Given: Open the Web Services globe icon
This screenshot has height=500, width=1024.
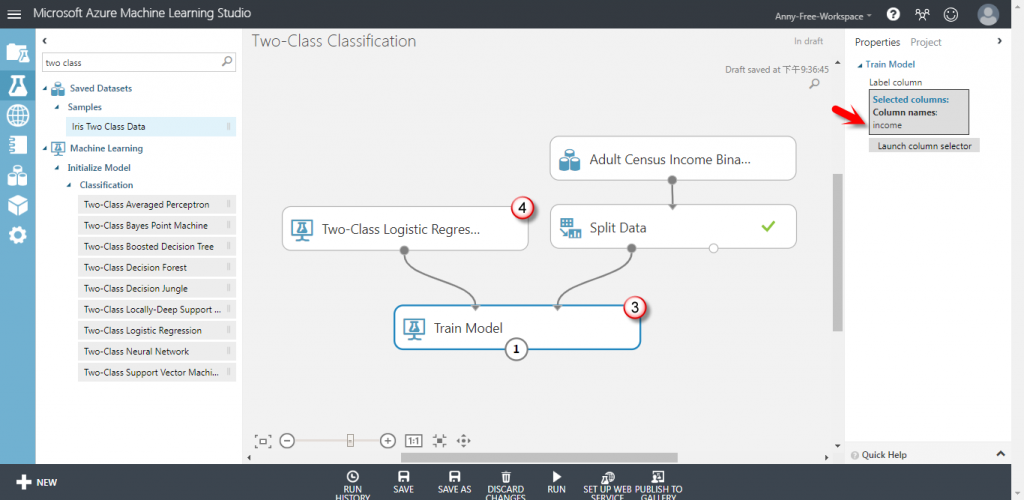Looking at the screenshot, I should coord(18,116).
